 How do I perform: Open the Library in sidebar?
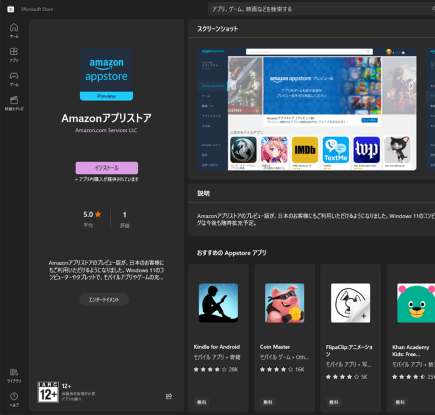[14, 376]
